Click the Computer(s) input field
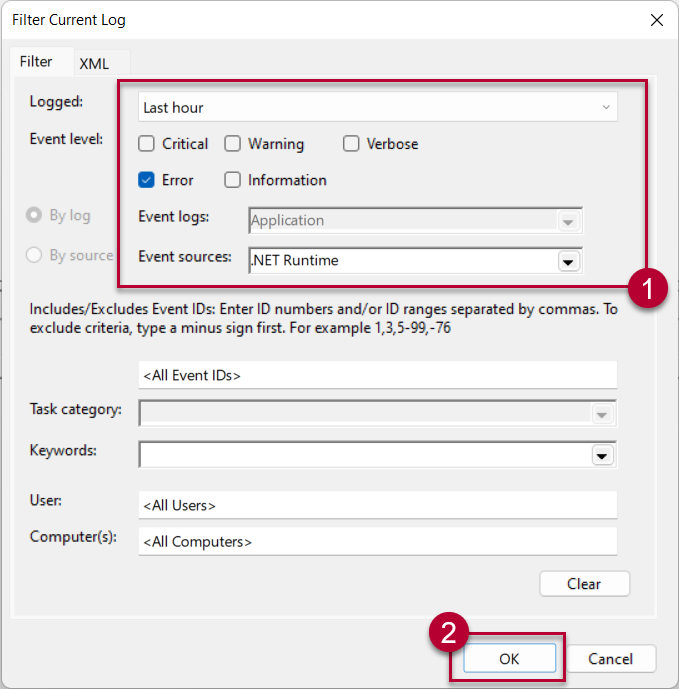This screenshot has width=679, height=689. click(x=377, y=542)
